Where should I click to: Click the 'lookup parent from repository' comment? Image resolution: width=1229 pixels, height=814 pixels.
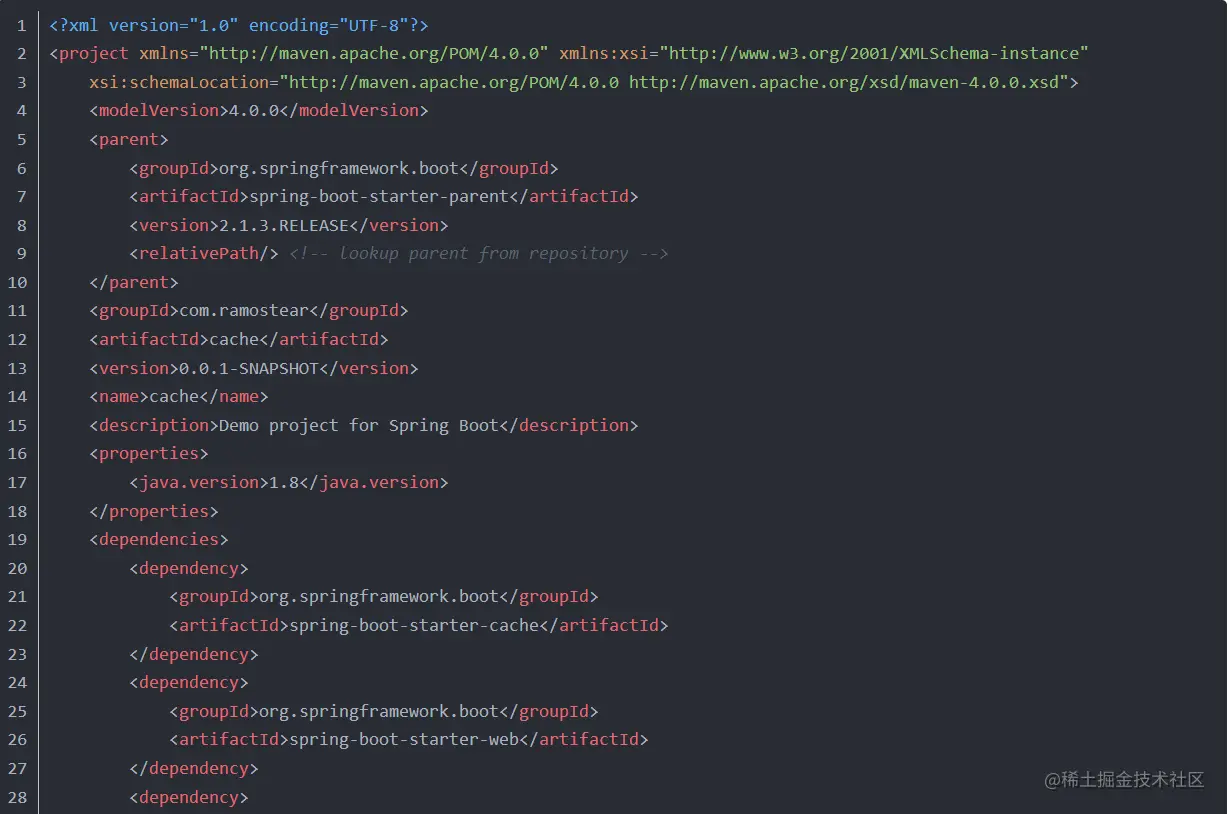point(478,253)
